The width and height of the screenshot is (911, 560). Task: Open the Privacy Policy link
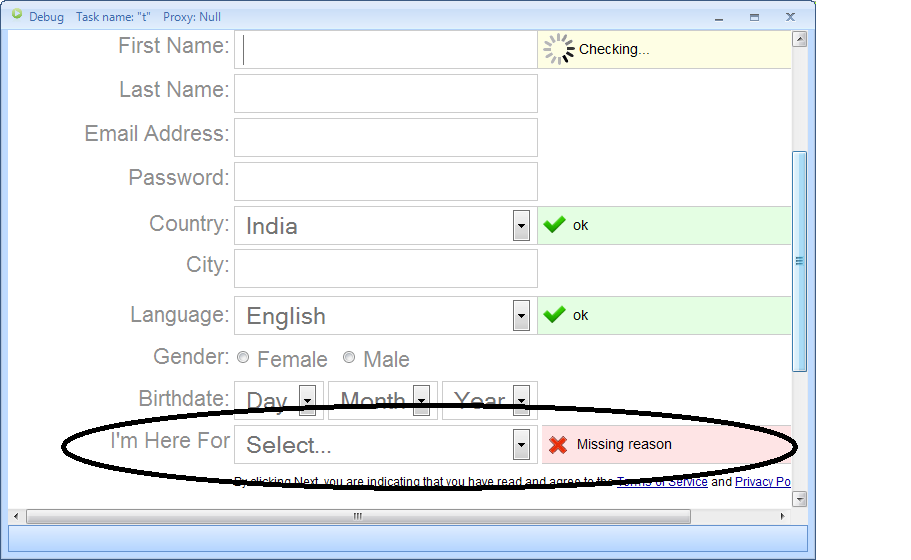pos(763,482)
